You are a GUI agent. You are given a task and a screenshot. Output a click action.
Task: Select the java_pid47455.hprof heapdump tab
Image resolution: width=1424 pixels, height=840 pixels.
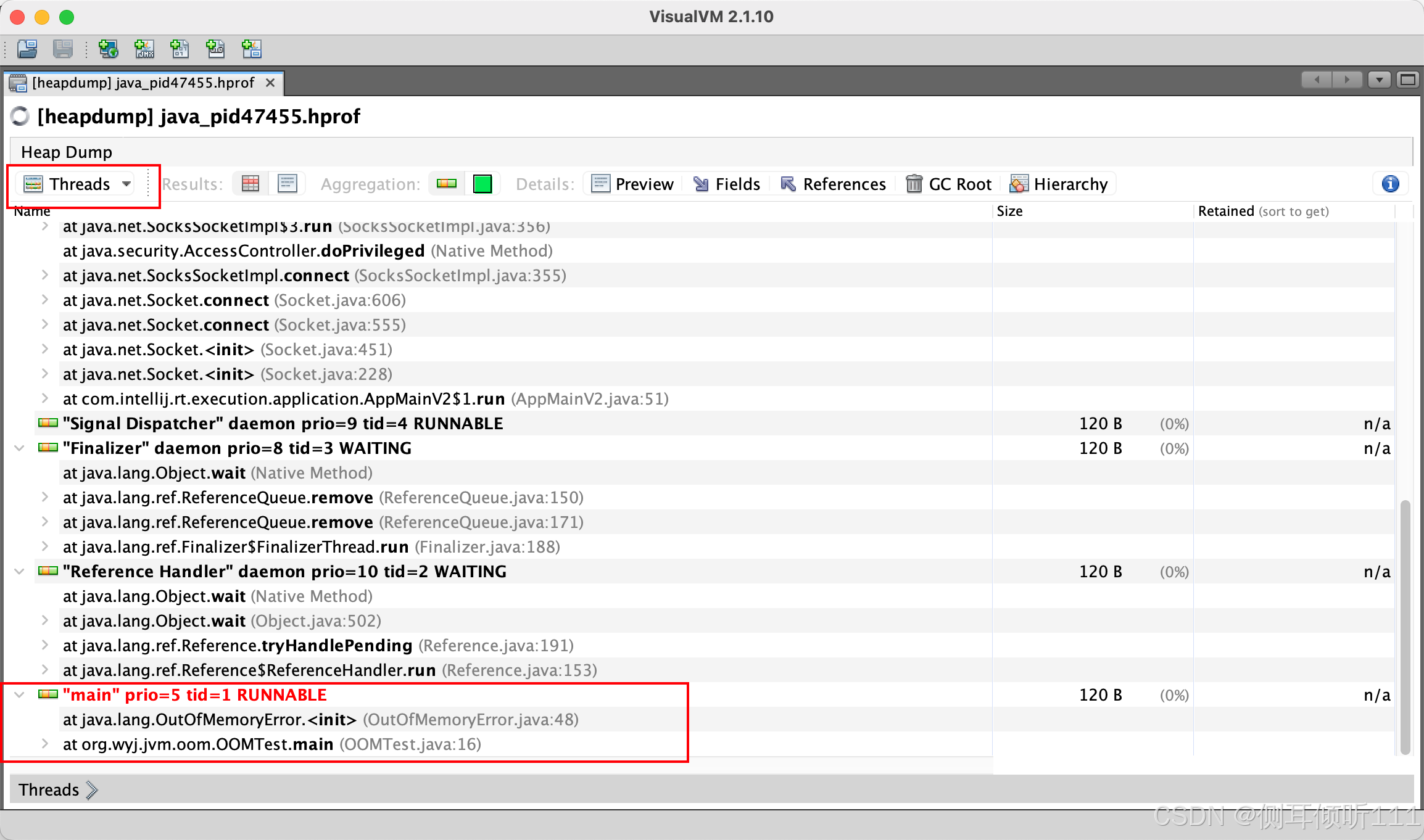point(143,83)
